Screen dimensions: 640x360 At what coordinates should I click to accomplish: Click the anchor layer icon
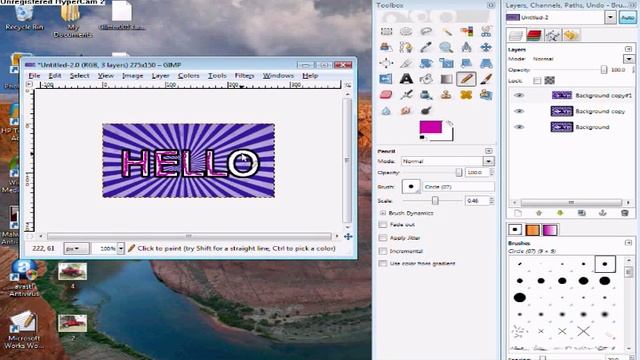[x=602, y=213]
